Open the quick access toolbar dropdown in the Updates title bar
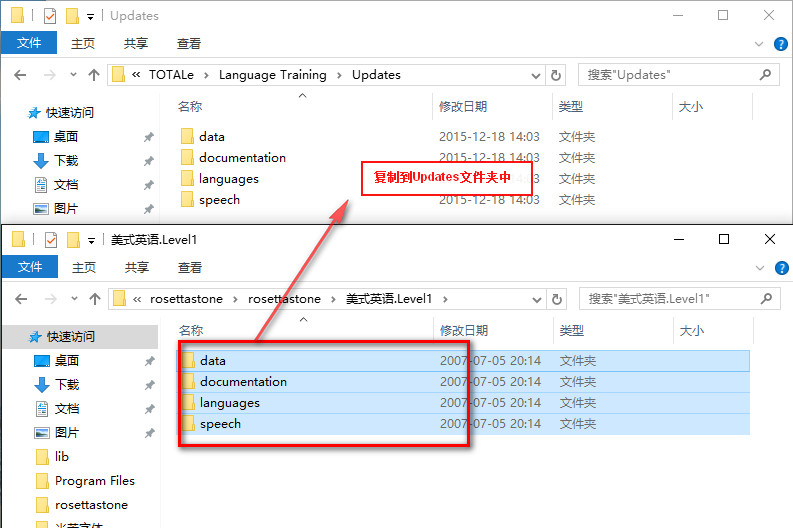 [91, 17]
